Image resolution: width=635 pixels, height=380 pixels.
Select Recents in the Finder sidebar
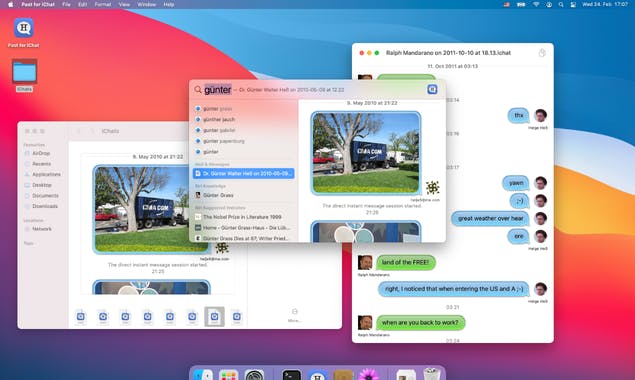tap(41, 164)
